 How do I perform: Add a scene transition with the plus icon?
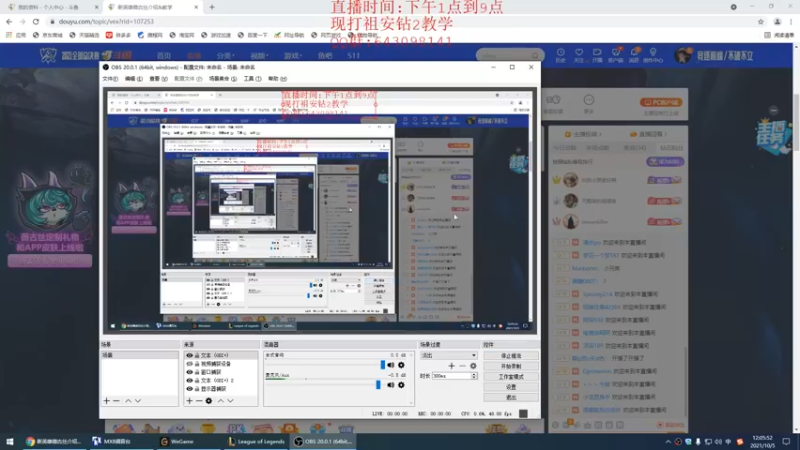(451, 366)
